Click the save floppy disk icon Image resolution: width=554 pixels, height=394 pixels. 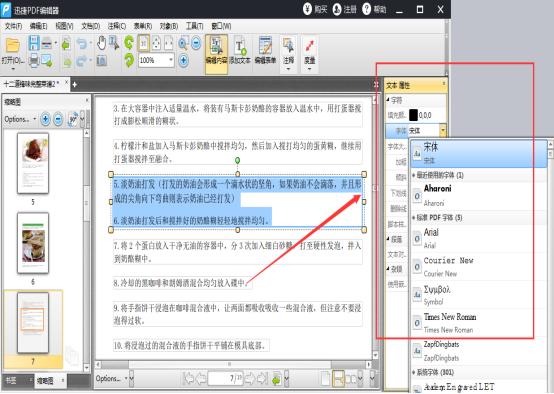[x=34, y=43]
